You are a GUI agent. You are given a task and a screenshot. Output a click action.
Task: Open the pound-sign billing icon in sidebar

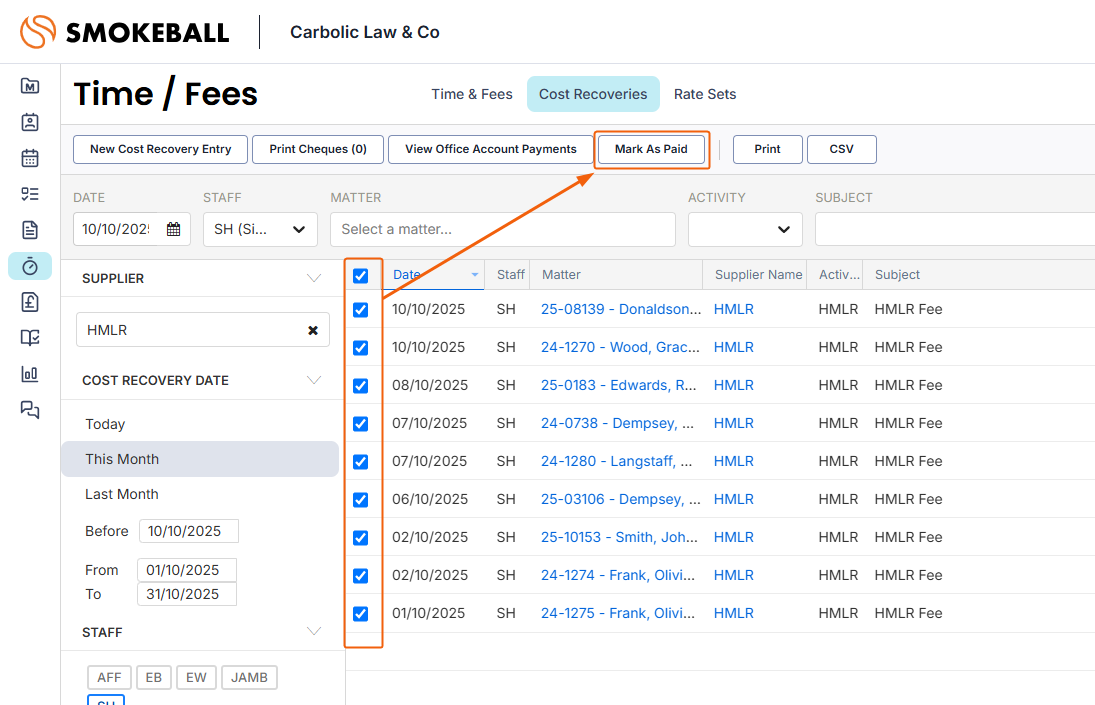pos(30,302)
